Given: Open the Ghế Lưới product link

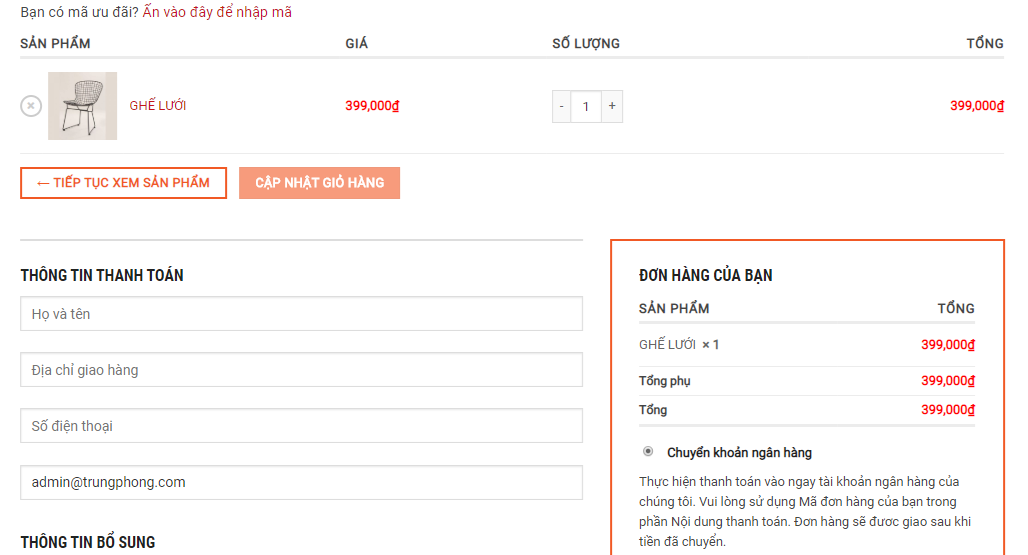Looking at the screenshot, I should [x=158, y=106].
